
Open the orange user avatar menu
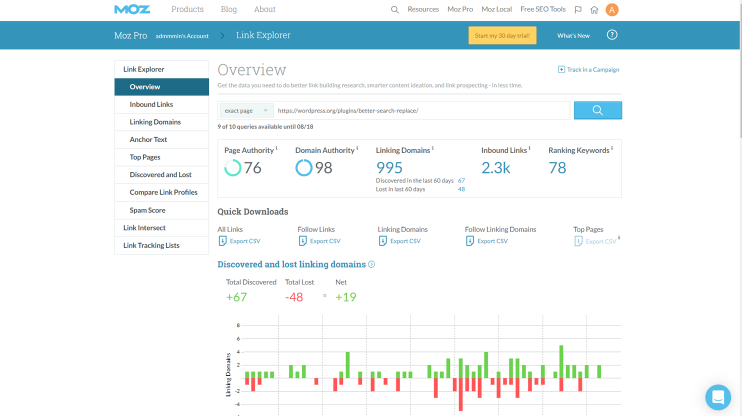(x=612, y=9)
